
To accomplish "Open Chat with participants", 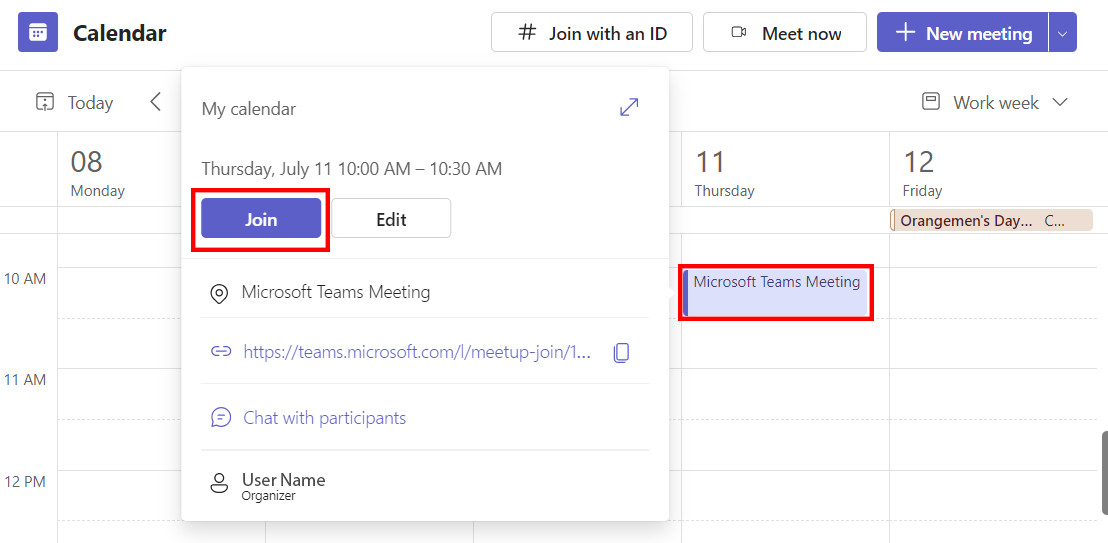I will tap(324, 418).
